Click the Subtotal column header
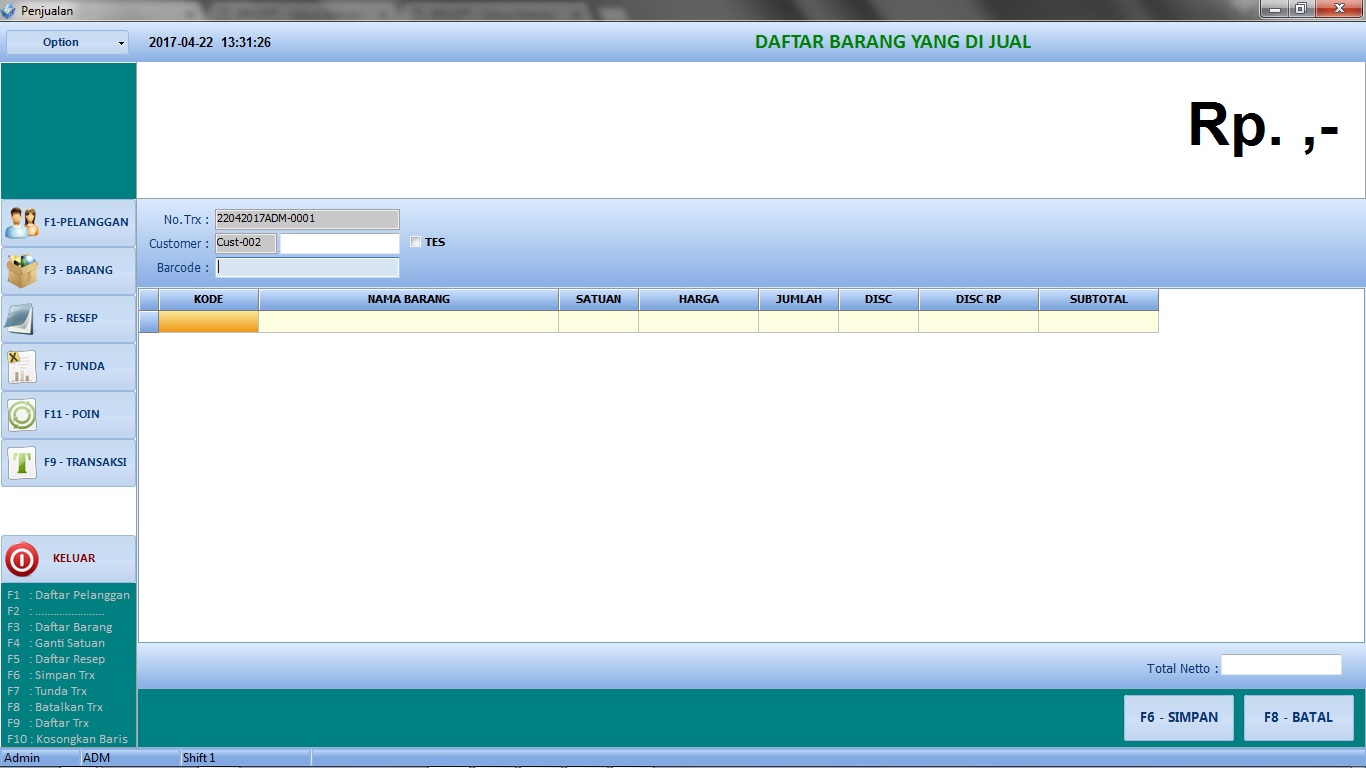 pos(1098,299)
